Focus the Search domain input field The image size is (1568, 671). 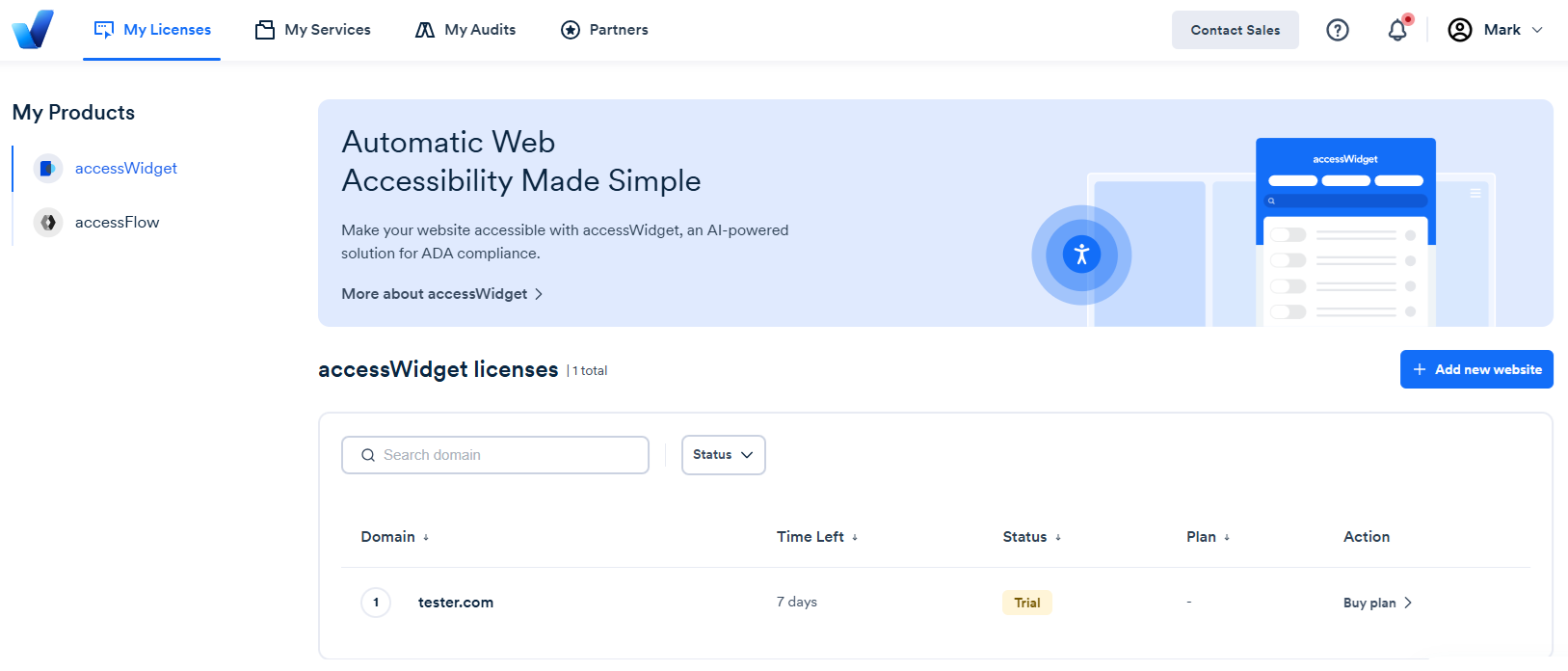(495, 455)
